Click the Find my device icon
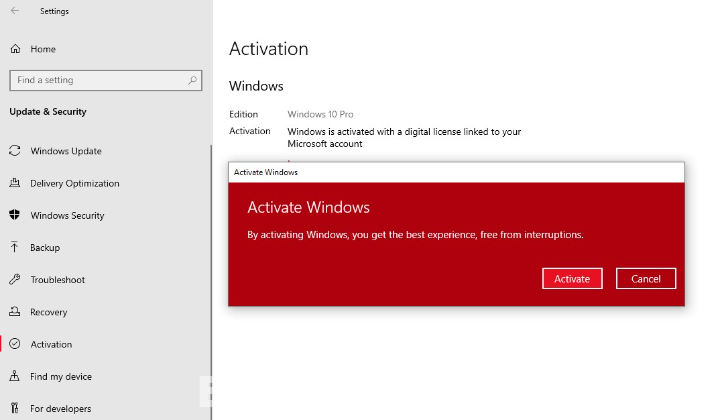This screenshot has height=420, width=720. (15, 376)
